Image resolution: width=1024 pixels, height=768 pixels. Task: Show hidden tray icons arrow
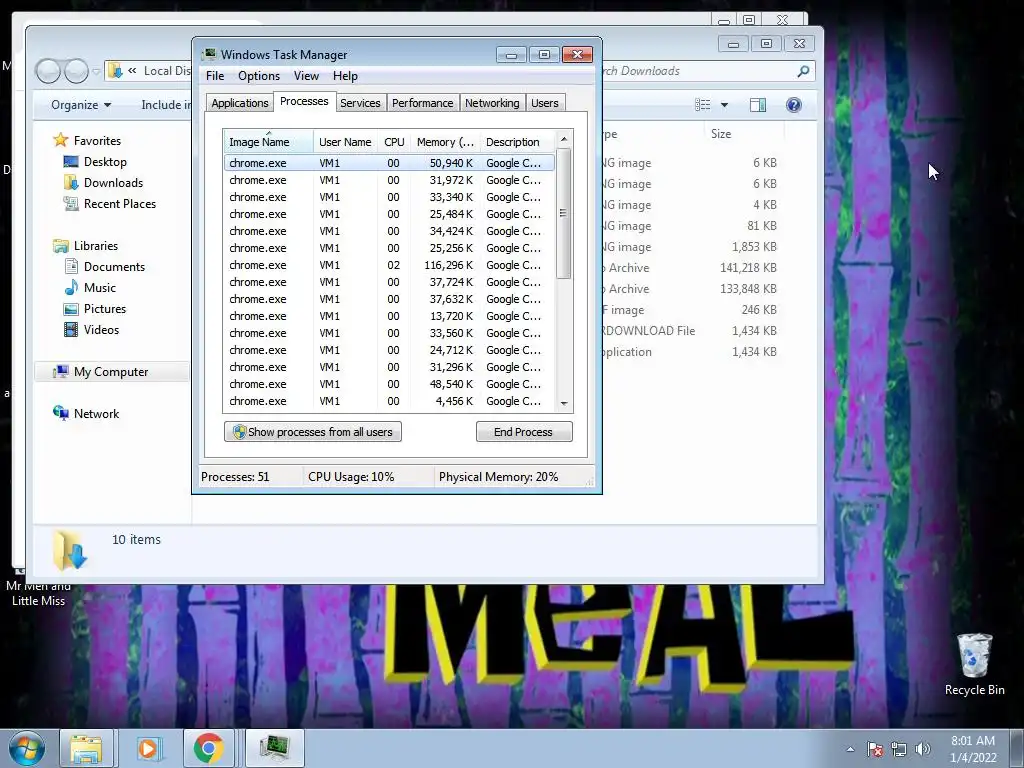tap(850, 749)
